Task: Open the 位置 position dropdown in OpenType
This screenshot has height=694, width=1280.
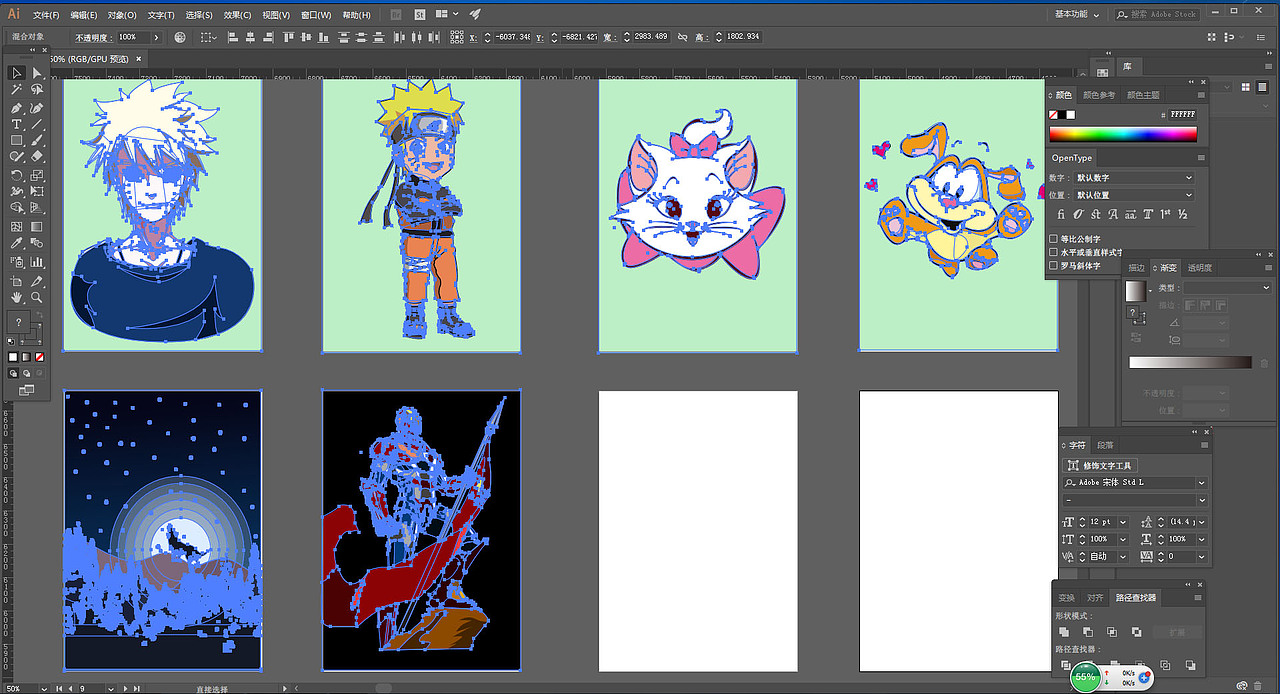Action: point(1134,195)
